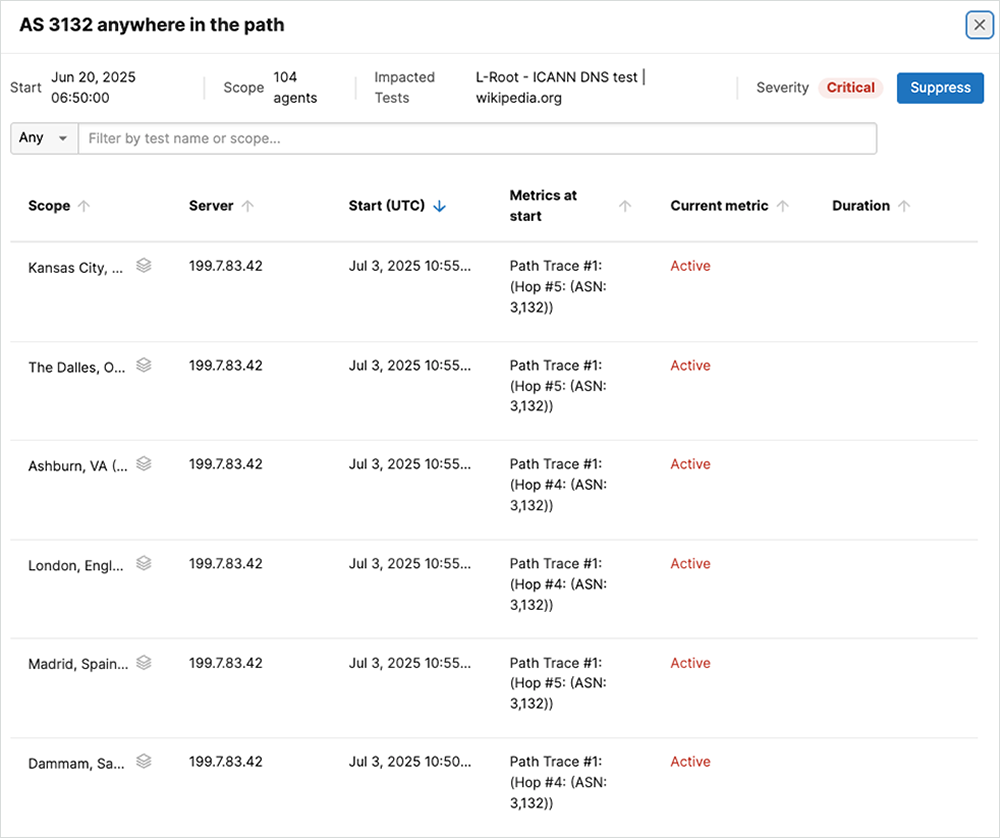
Task: Open the Kansas City scope entry
Action: (76, 267)
